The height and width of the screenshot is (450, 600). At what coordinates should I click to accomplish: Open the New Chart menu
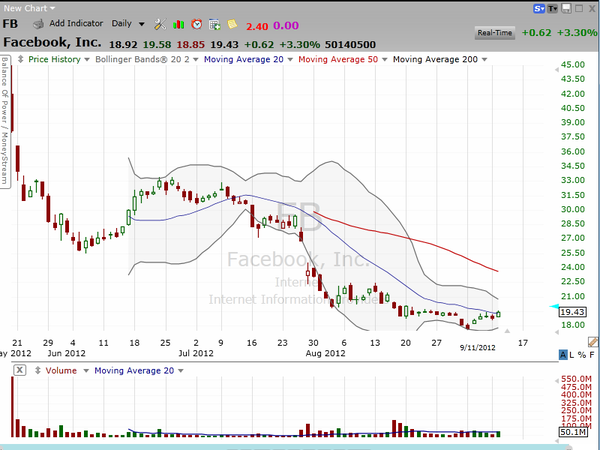tap(29, 8)
